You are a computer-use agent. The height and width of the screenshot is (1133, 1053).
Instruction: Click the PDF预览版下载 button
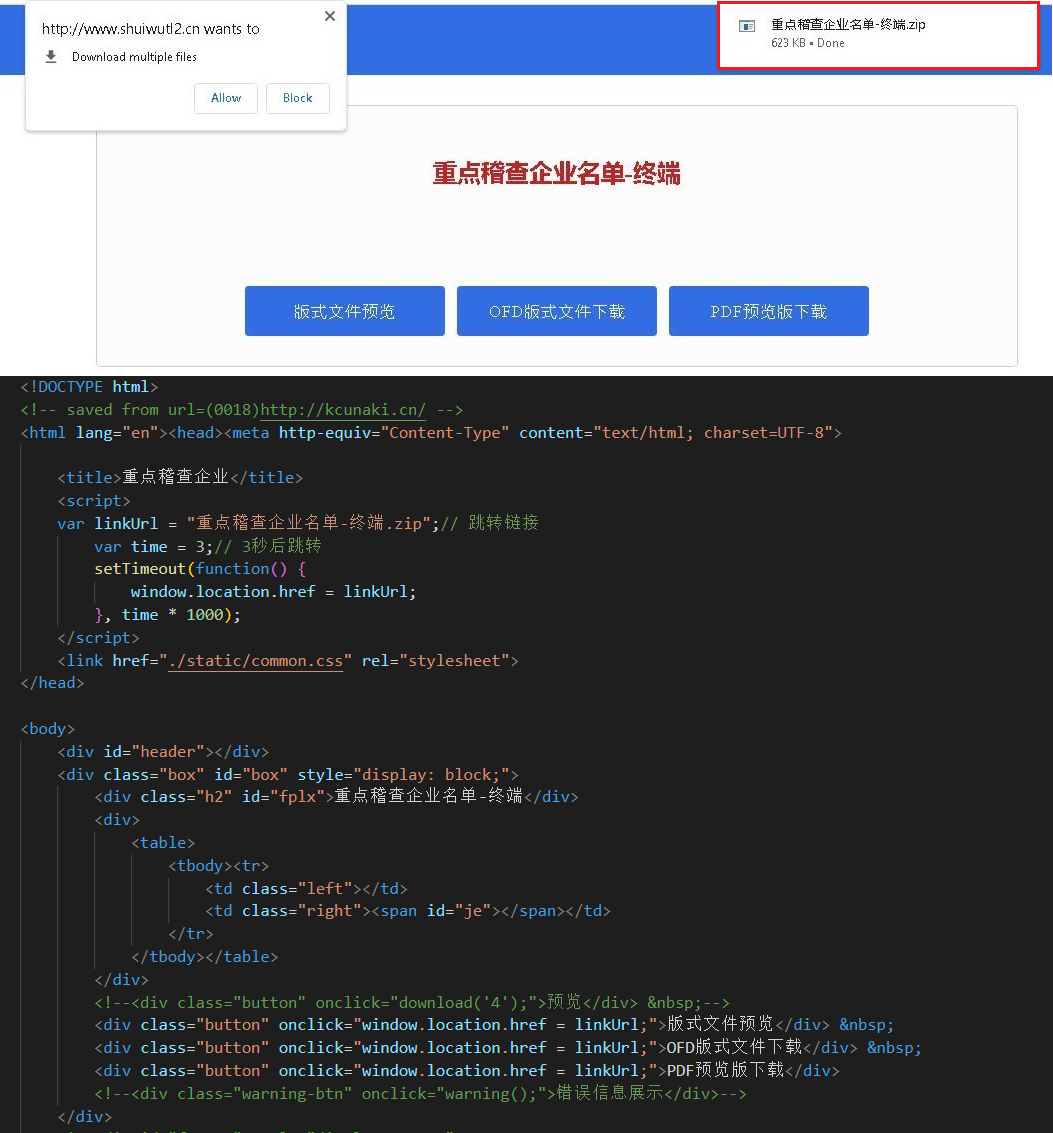coord(768,311)
